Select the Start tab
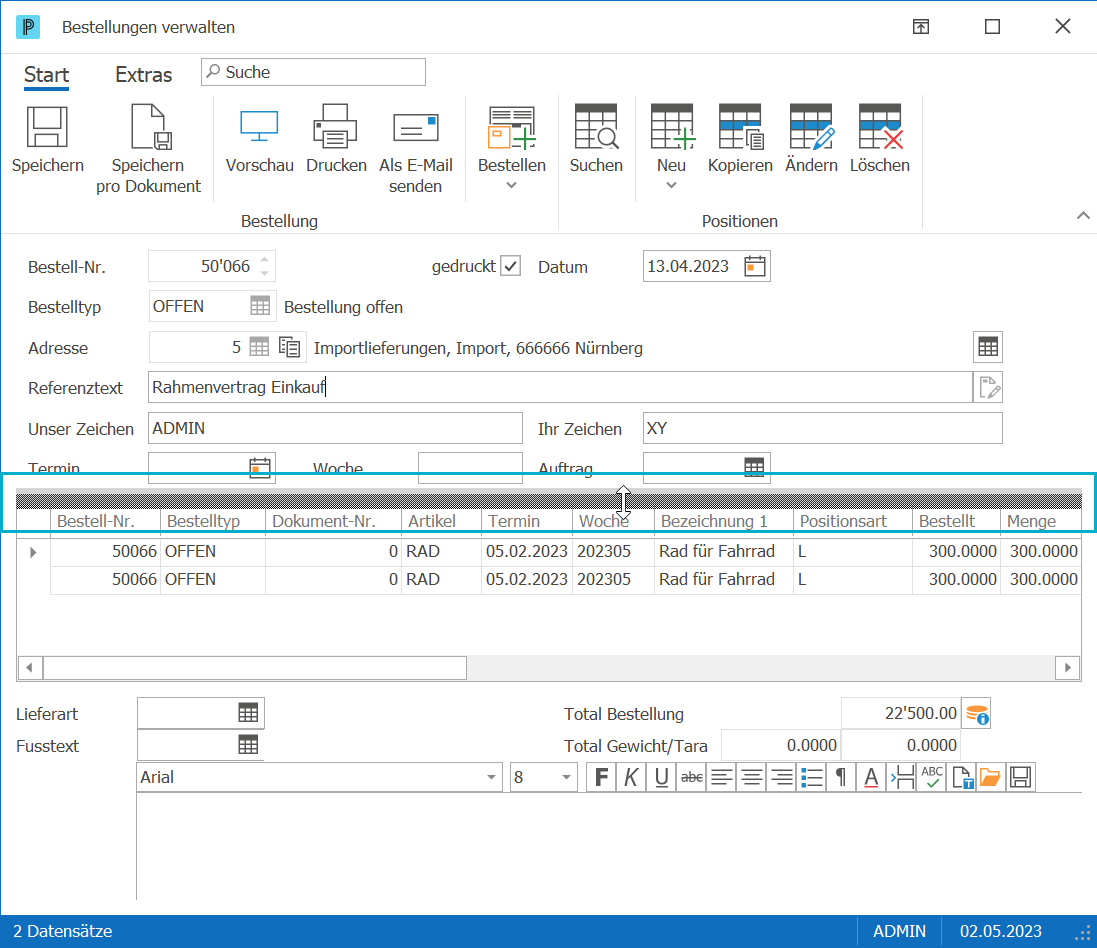1097x948 pixels. [x=46, y=75]
